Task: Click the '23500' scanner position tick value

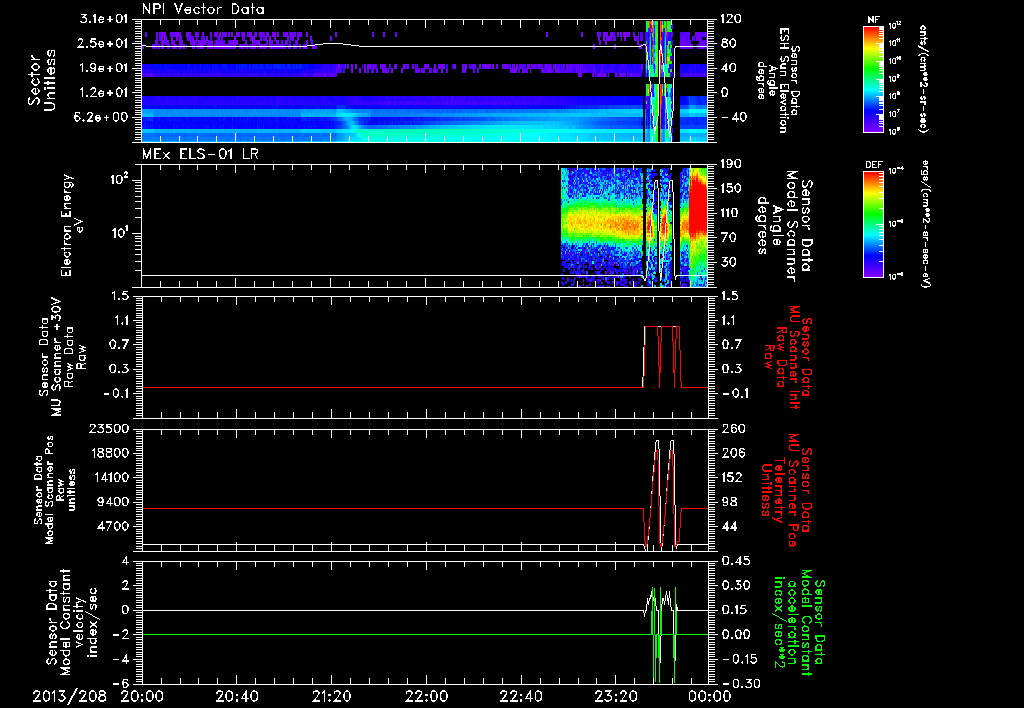Action: coord(108,428)
